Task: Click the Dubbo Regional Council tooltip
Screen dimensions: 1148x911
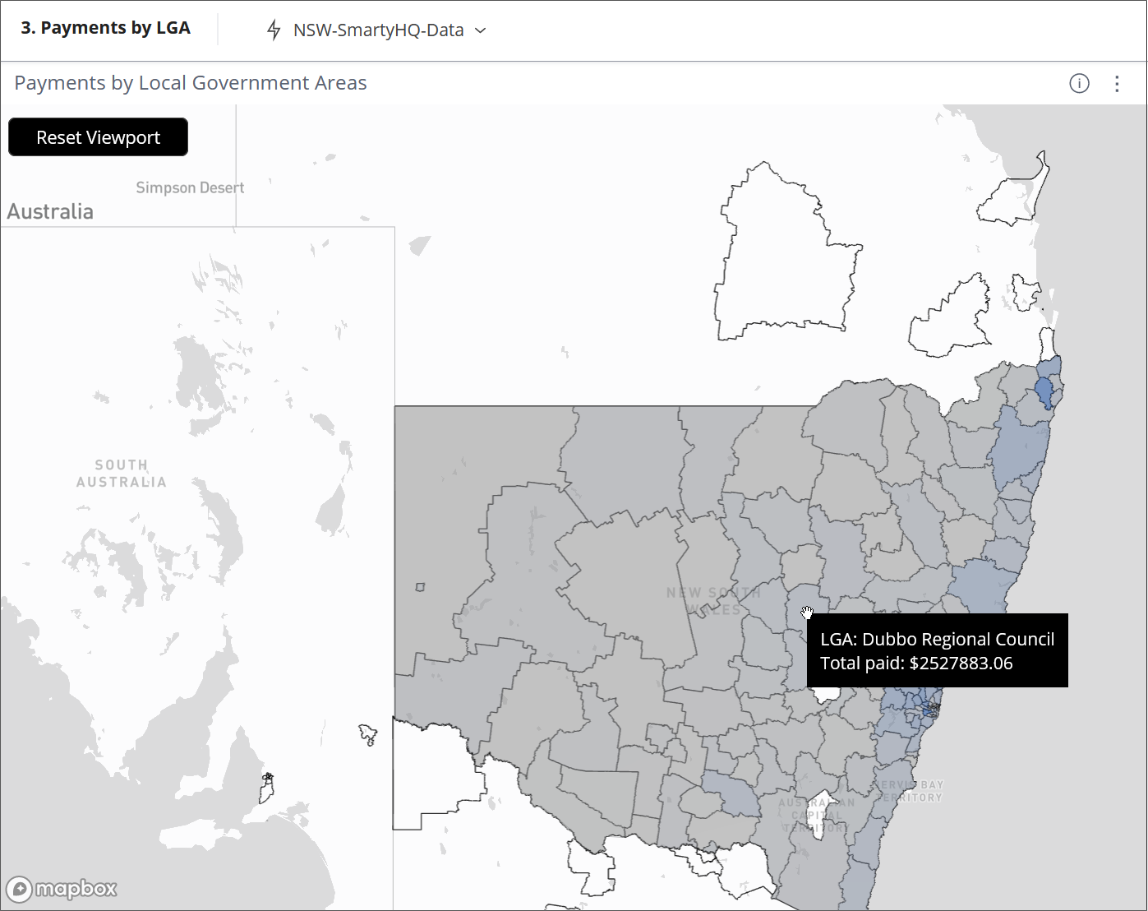Action: point(937,651)
